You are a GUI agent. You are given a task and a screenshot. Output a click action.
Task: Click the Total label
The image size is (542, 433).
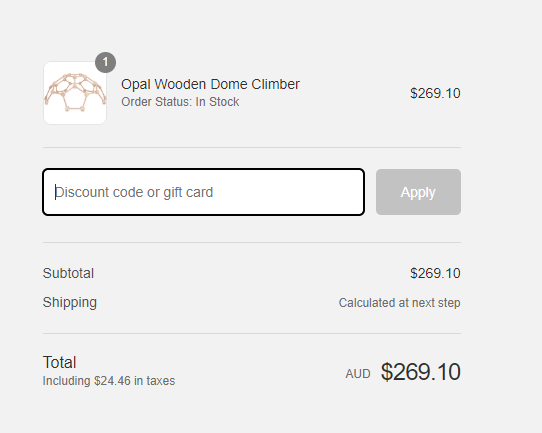[x=59, y=363]
